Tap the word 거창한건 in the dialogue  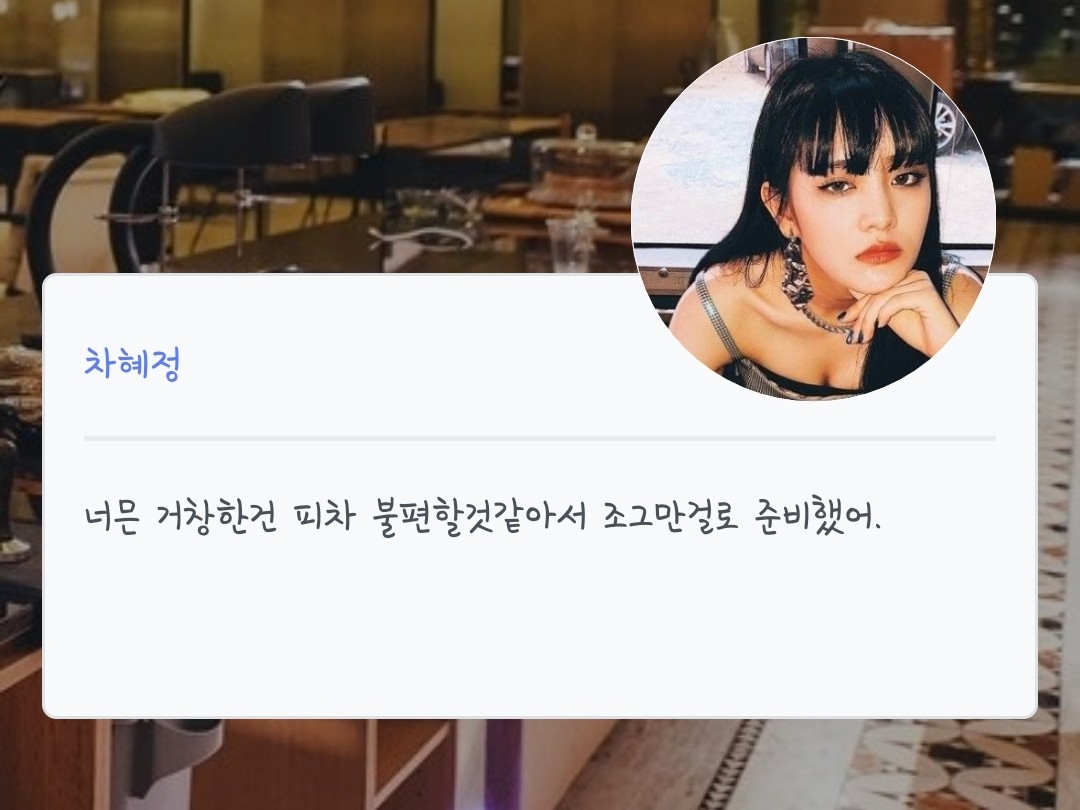pos(217,516)
